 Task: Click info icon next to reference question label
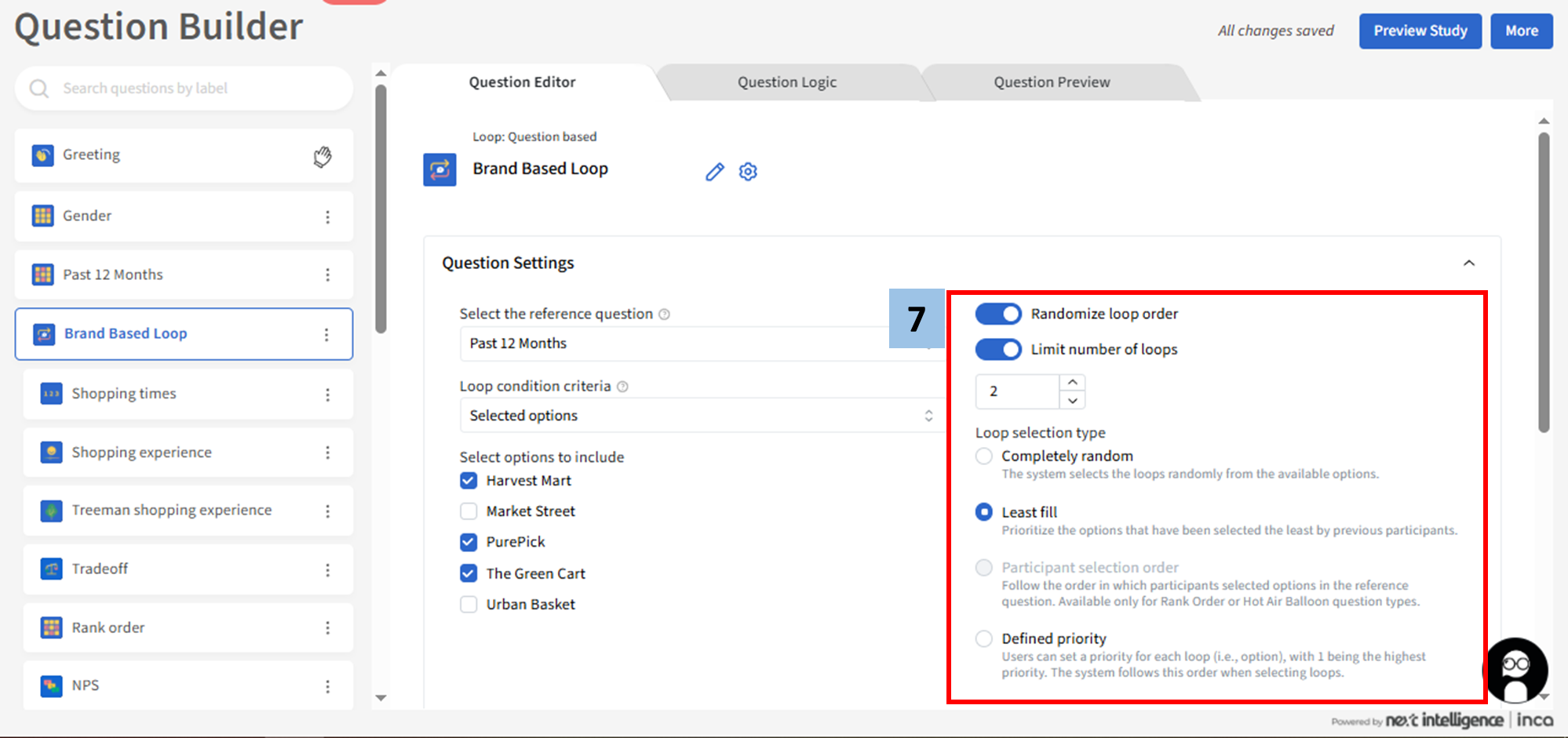coord(664,314)
